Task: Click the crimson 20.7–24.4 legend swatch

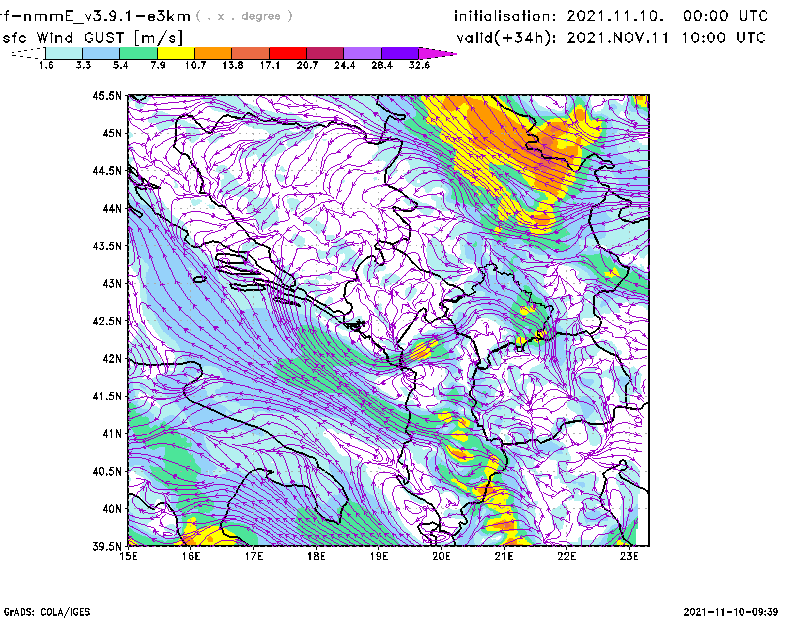Action: 325,53
